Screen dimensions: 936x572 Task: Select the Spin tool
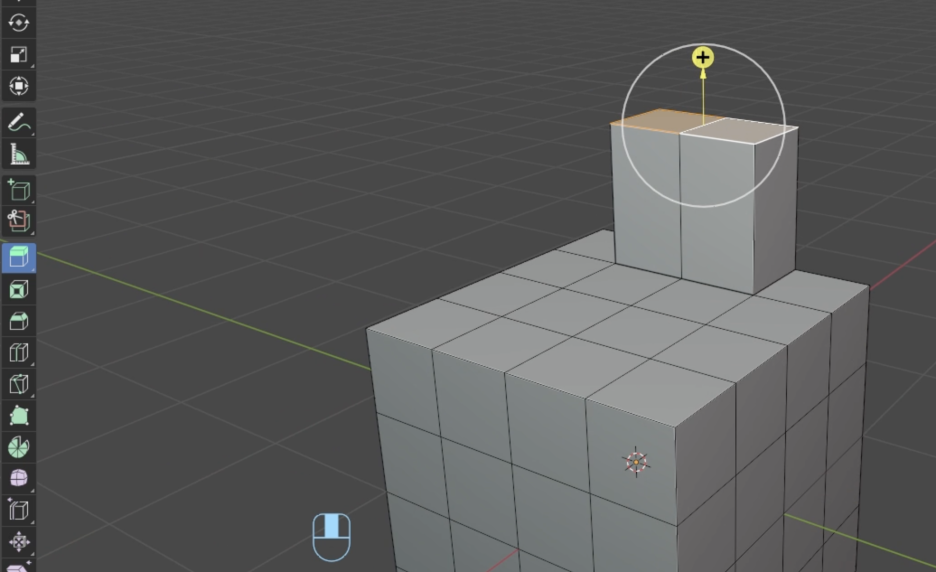pyautogui.click(x=19, y=447)
